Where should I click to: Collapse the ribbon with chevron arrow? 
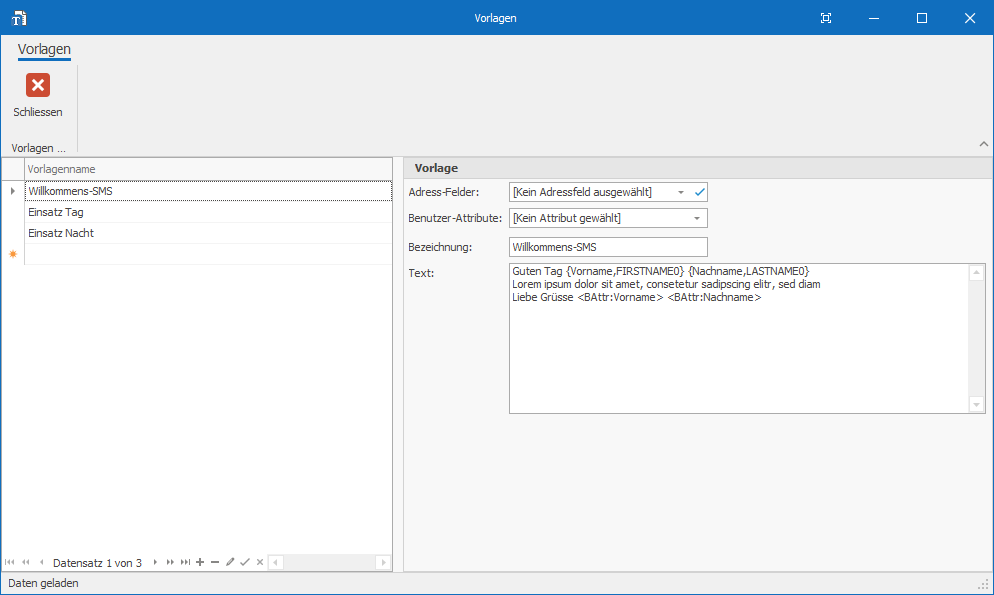(983, 144)
